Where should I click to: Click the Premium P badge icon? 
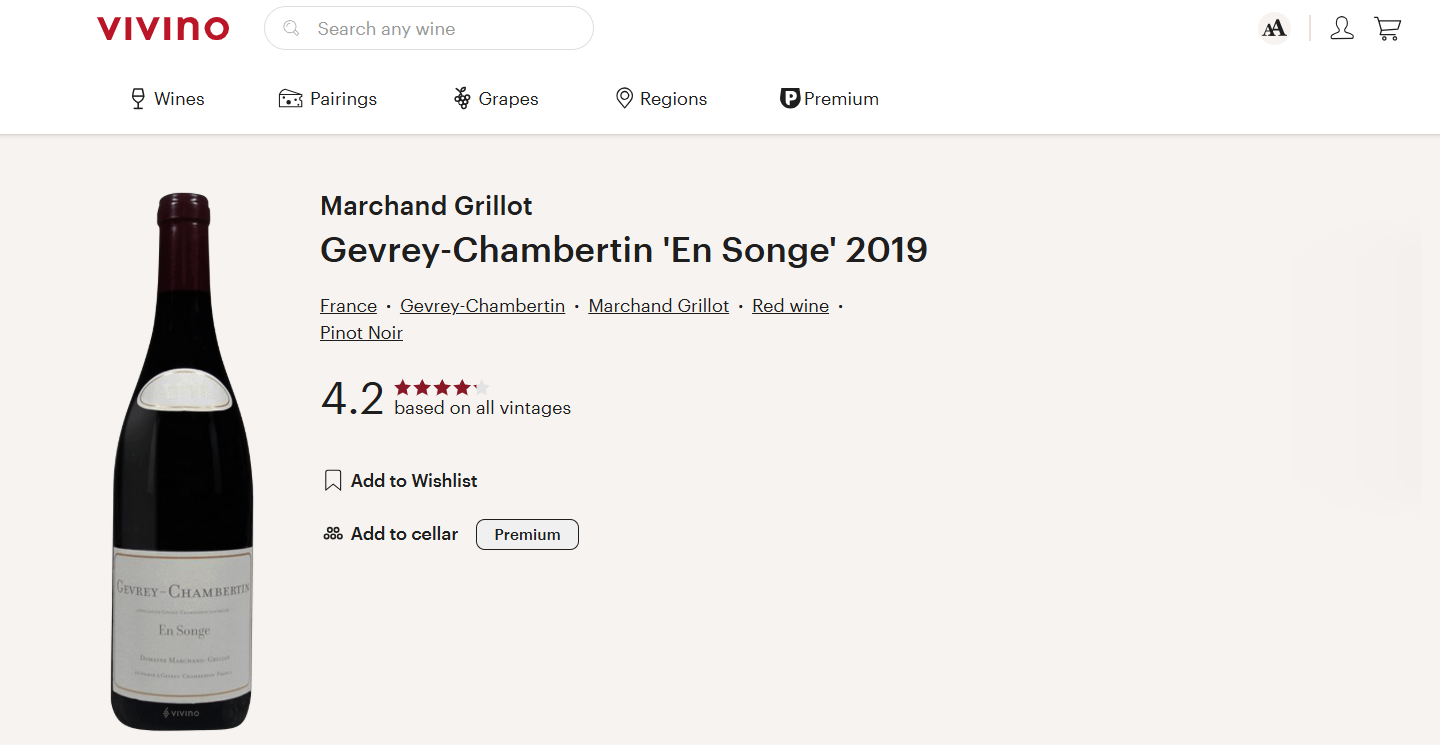click(790, 98)
